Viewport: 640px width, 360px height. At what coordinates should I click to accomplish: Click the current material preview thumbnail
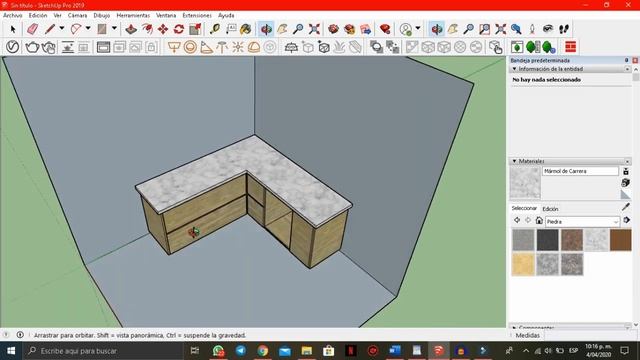525,183
